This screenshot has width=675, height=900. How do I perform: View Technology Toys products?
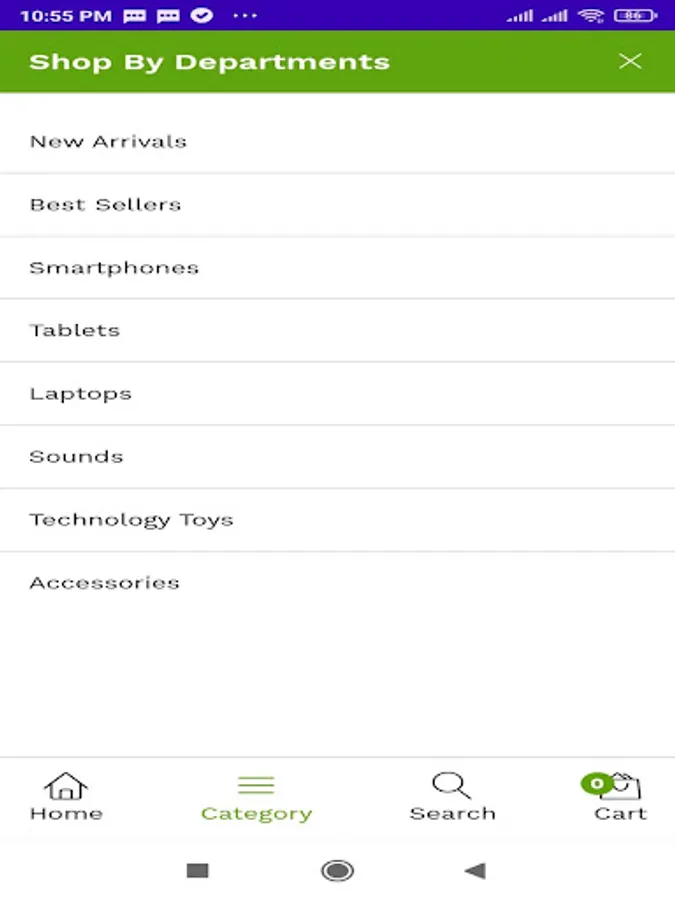pyautogui.click(x=131, y=519)
